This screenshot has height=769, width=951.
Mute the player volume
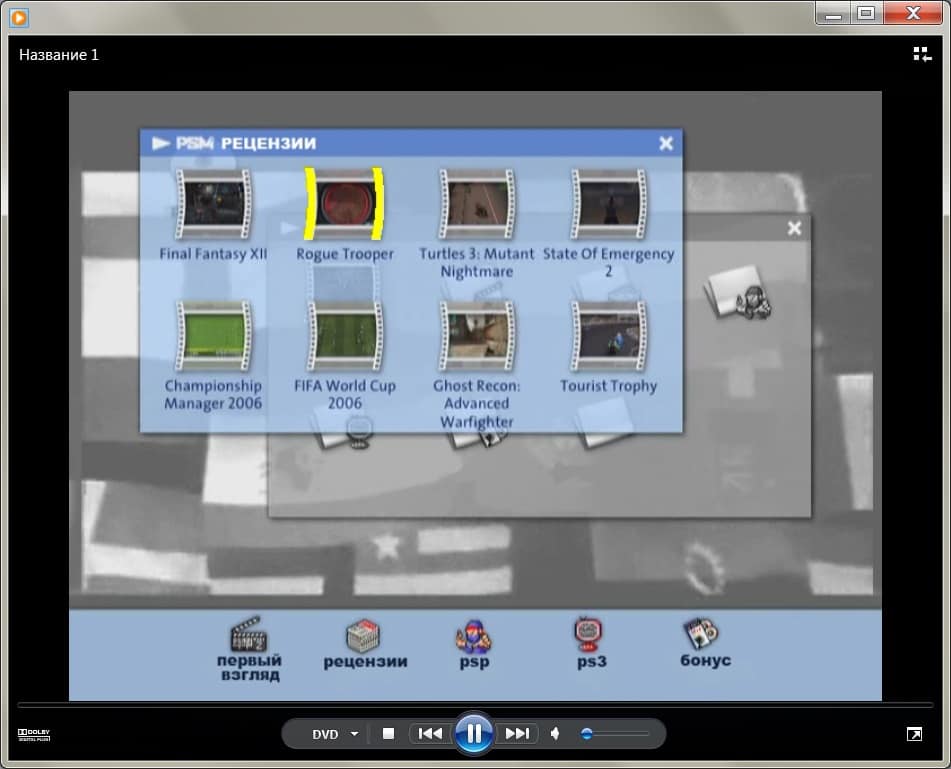pos(555,734)
